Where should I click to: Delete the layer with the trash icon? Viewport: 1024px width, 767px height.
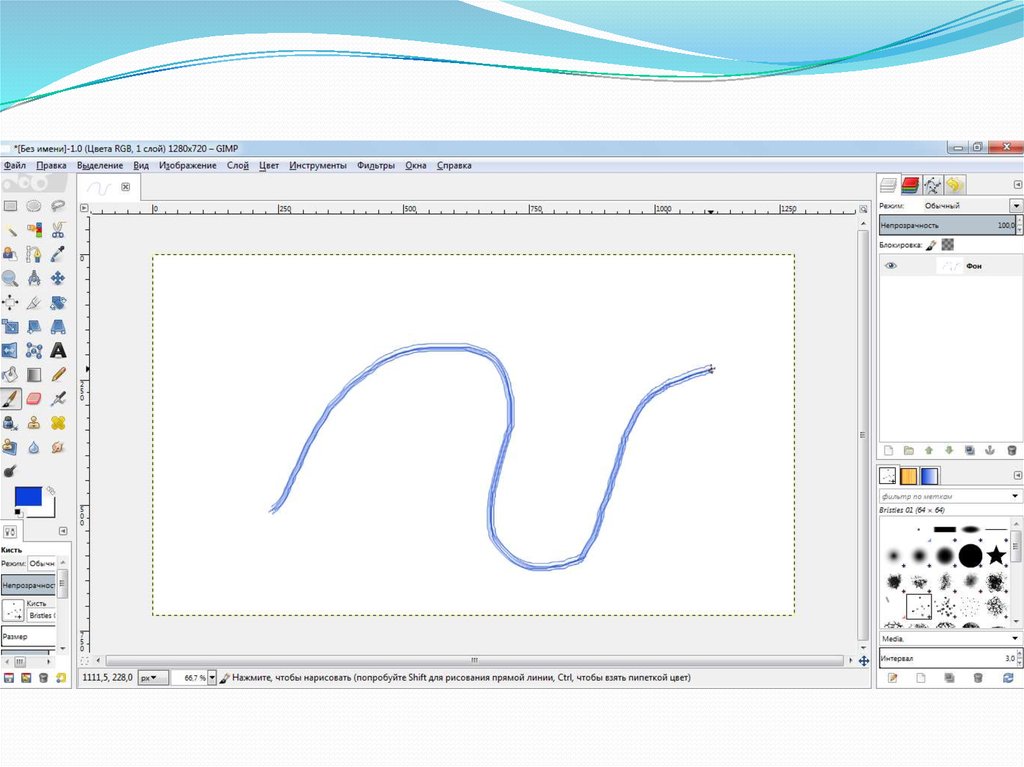pos(1012,451)
